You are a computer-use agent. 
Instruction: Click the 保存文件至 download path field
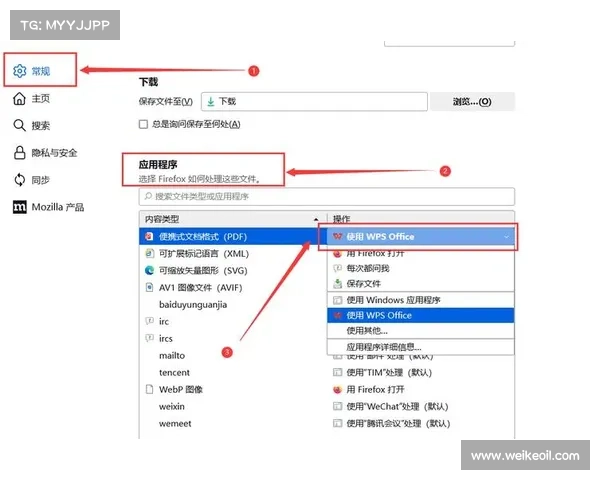pyautogui.click(x=314, y=101)
